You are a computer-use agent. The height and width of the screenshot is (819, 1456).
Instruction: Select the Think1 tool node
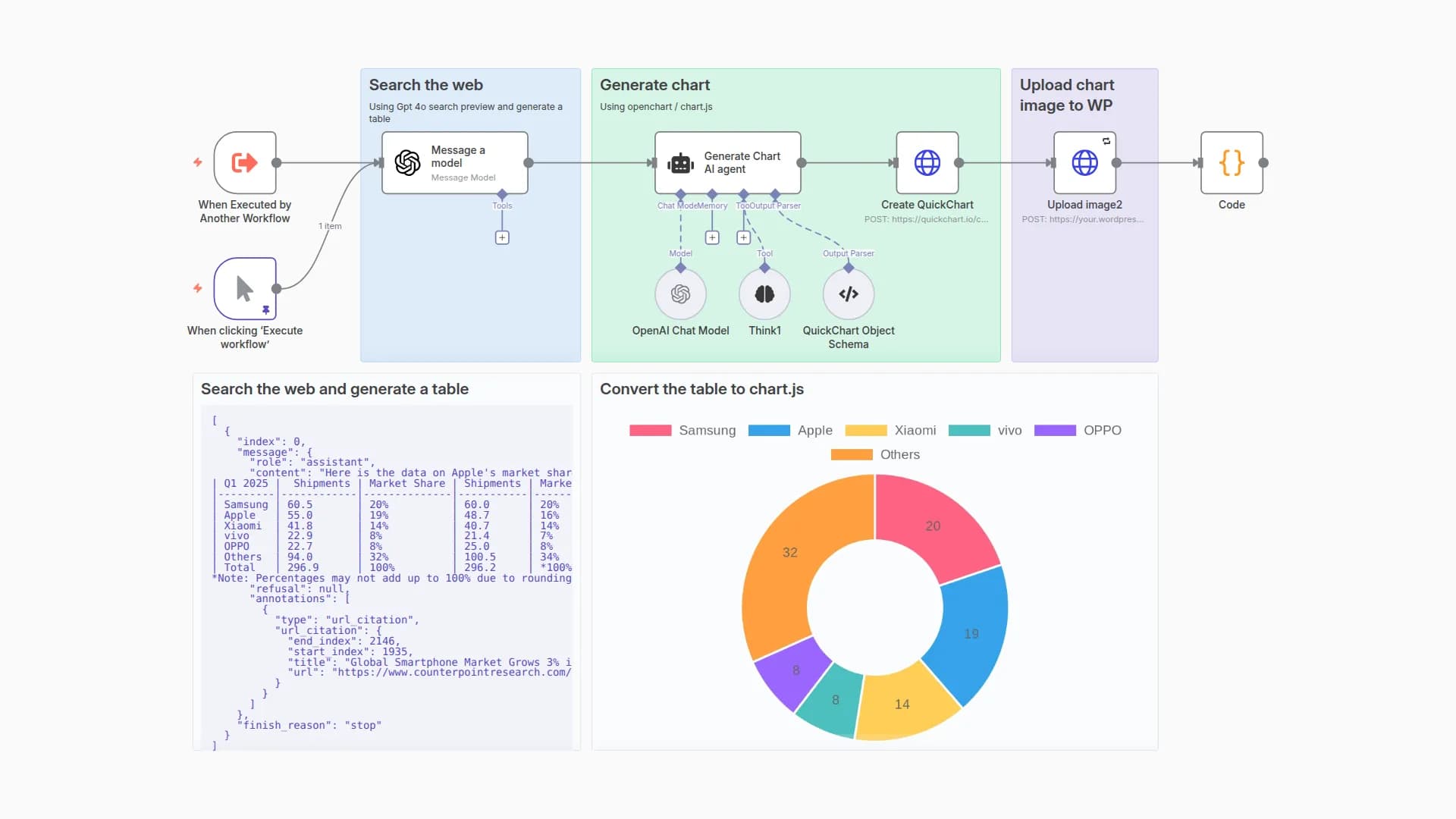[x=764, y=294]
